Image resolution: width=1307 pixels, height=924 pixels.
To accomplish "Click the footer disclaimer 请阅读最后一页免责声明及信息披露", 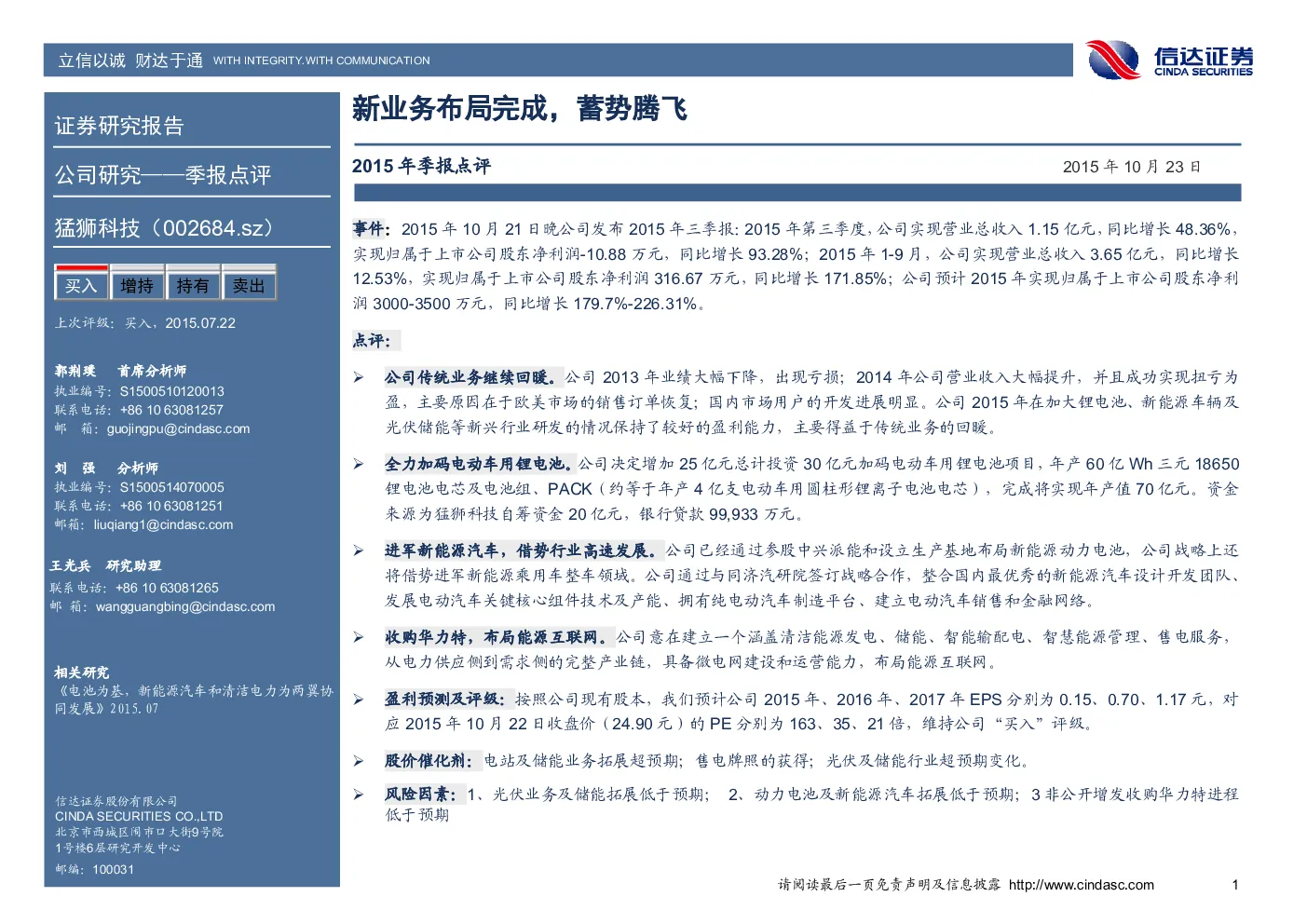I will tap(890, 885).
